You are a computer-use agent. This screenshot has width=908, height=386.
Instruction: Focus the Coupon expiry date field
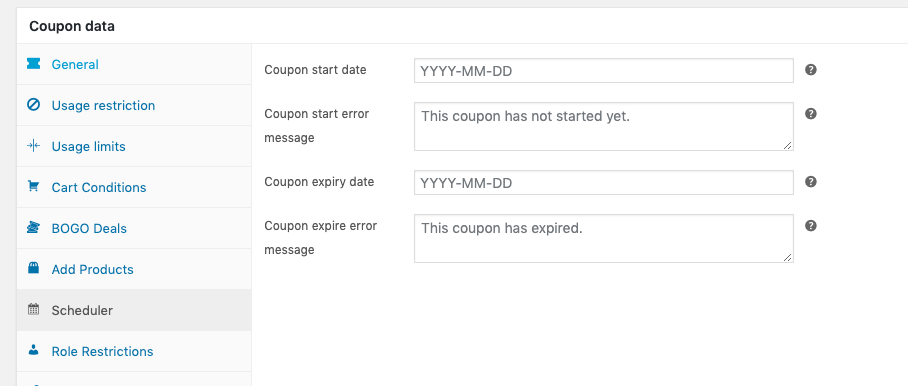click(603, 183)
